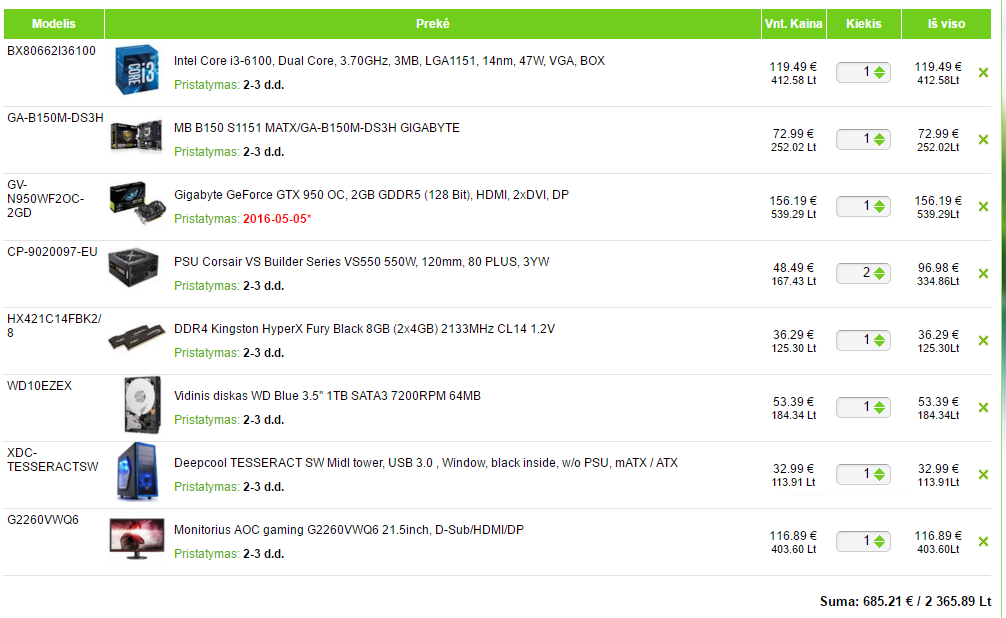
Task: Click the DDR4 Kingston HyperX Fury Black title
Action: [364, 329]
